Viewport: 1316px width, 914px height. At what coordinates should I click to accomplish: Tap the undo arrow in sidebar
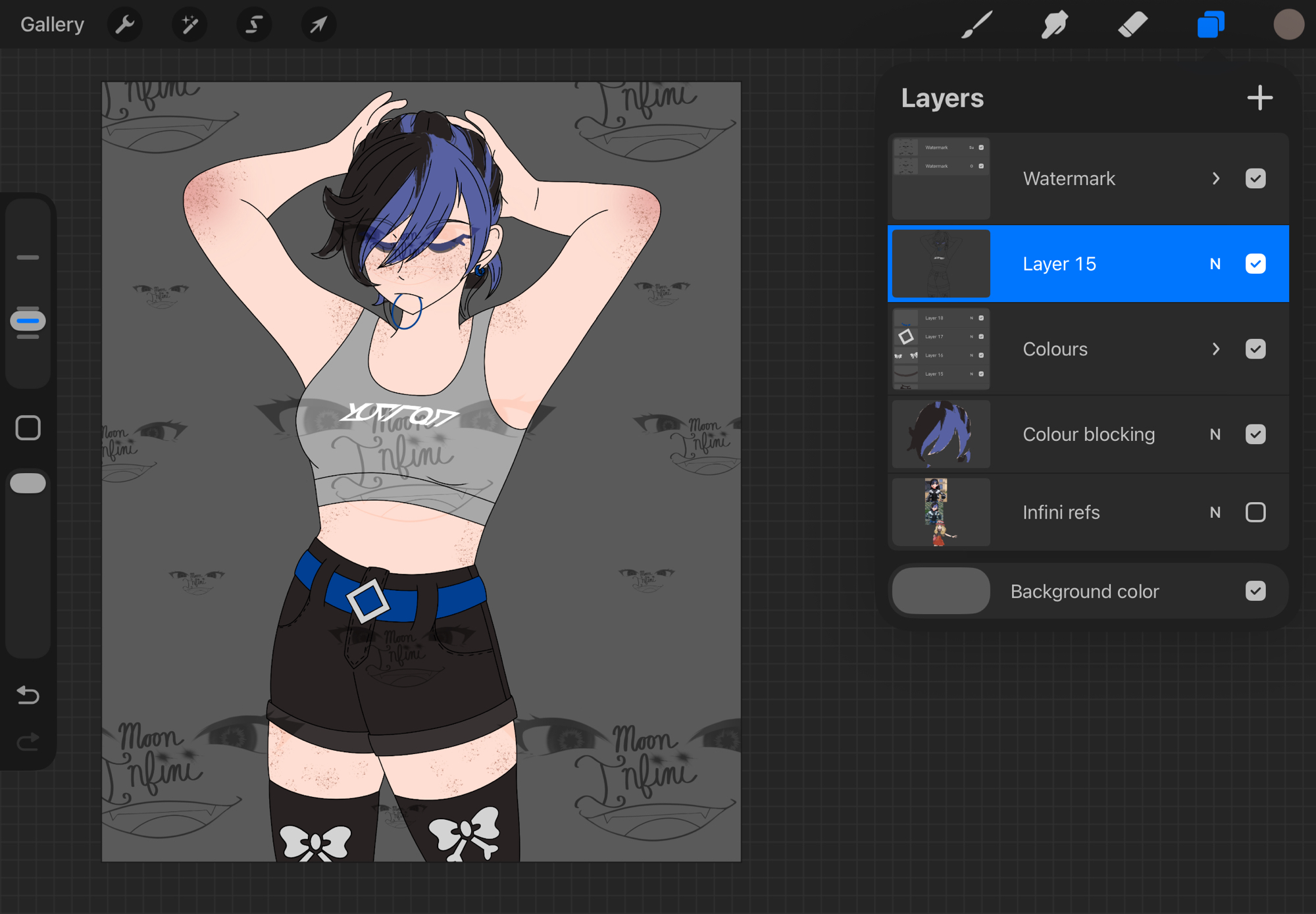coord(28,695)
